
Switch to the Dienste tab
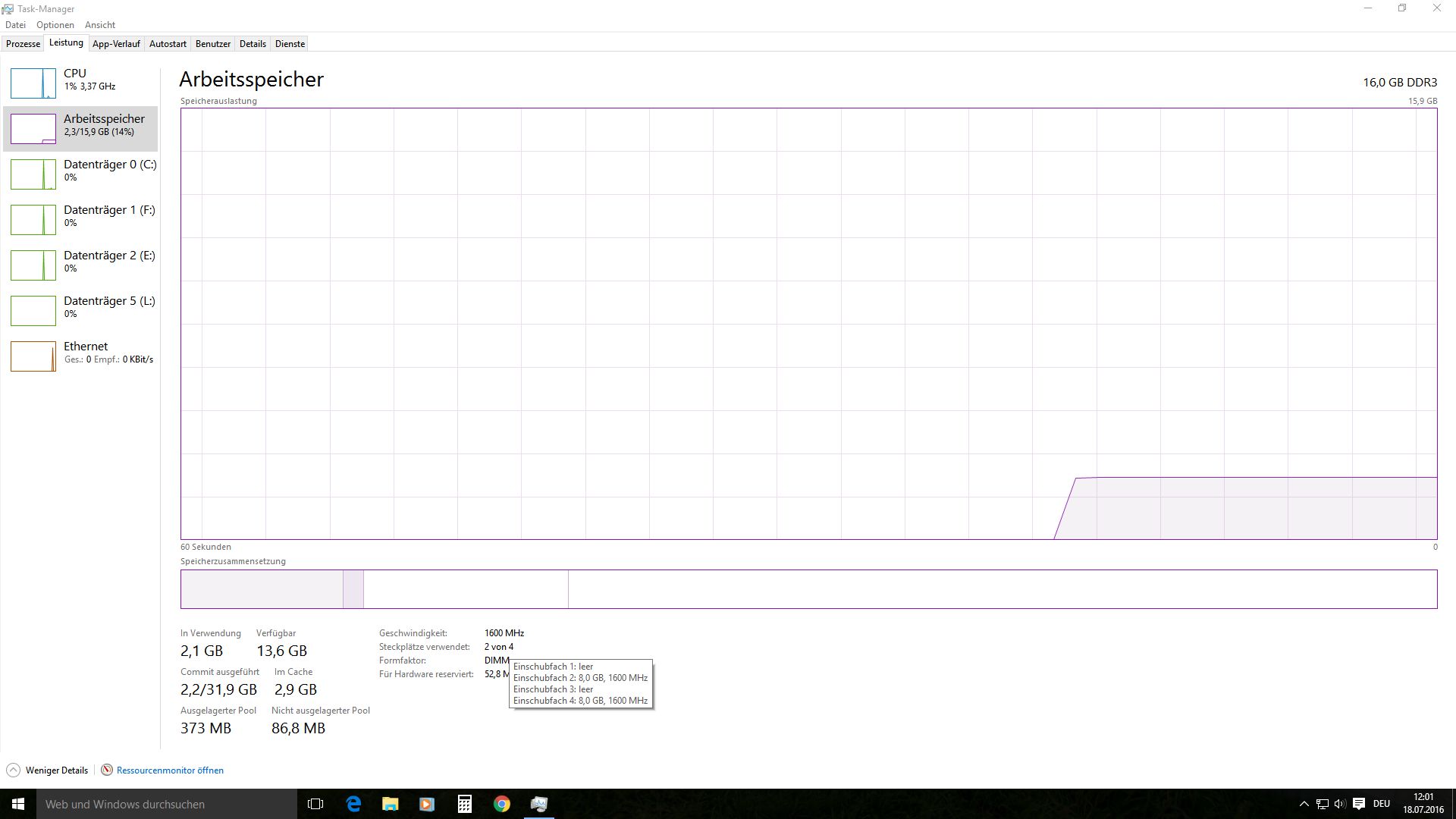click(290, 44)
